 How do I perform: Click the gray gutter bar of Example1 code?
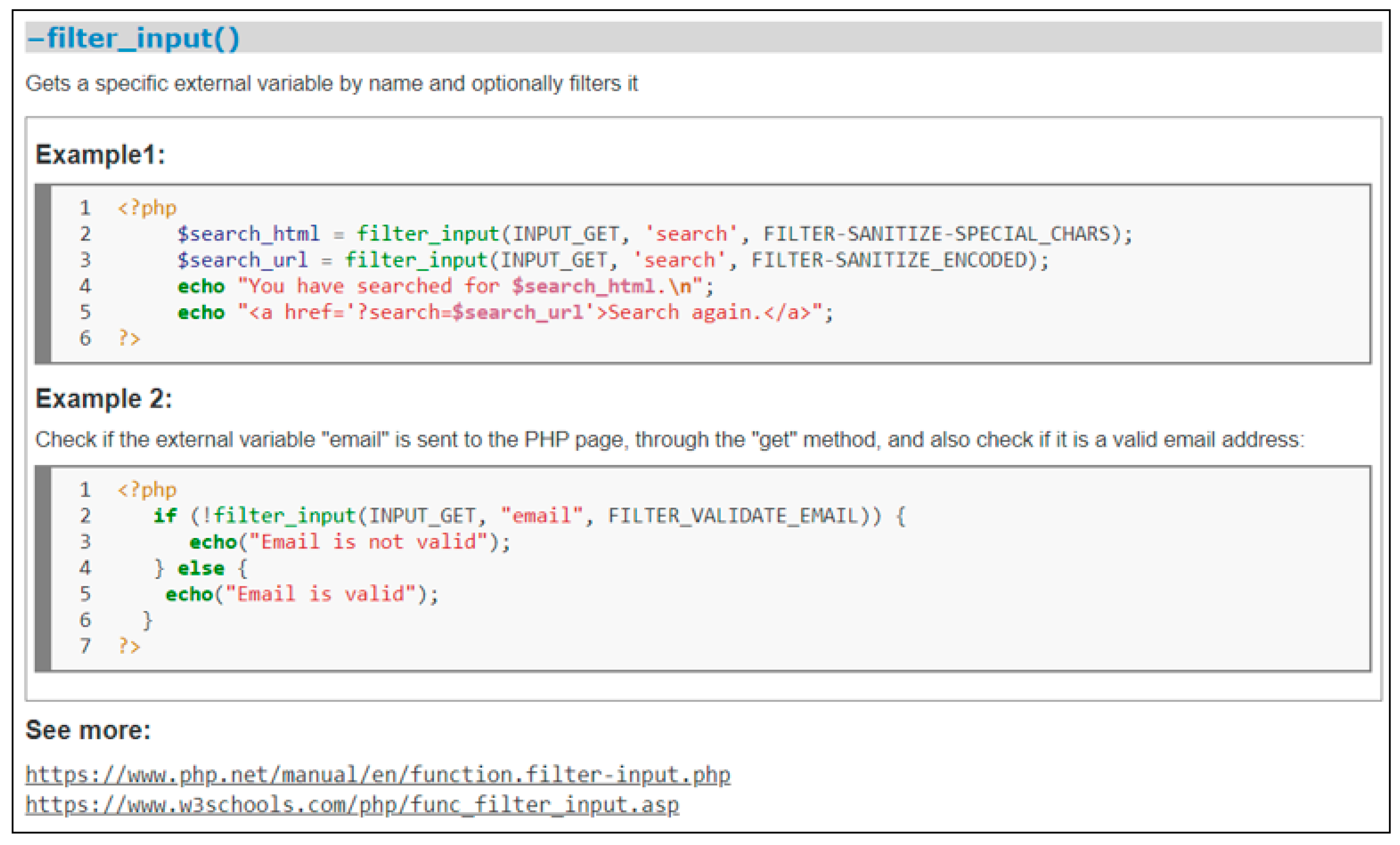pos(43,274)
